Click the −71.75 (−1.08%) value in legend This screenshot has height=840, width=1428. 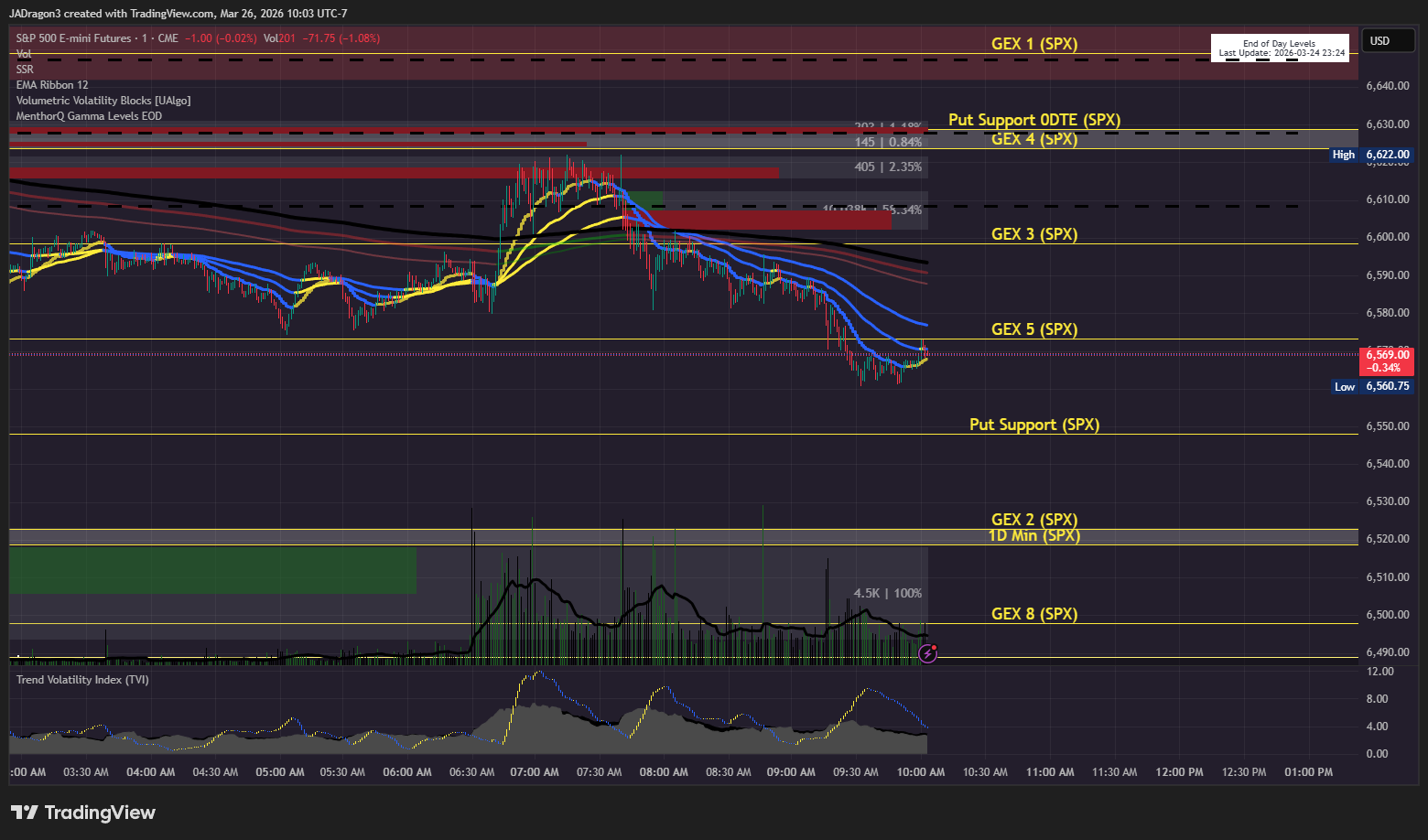tap(341, 38)
